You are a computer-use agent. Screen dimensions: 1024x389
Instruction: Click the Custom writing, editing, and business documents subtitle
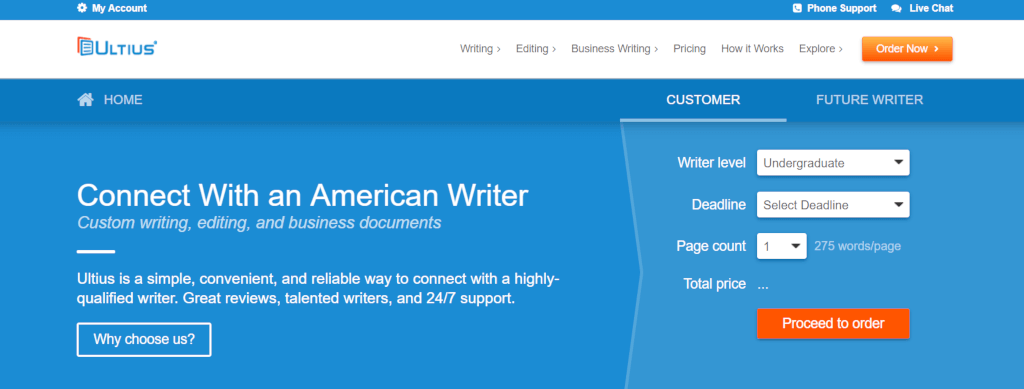click(x=259, y=223)
